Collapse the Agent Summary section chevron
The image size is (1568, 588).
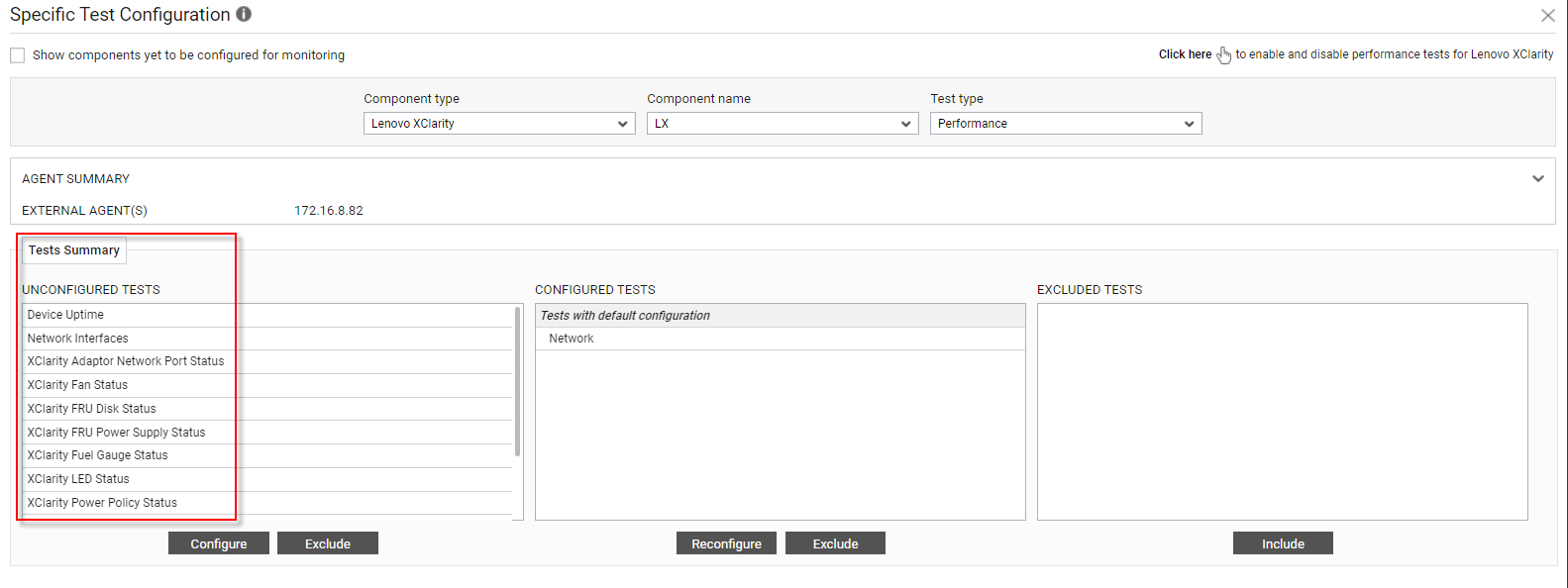[1538, 179]
